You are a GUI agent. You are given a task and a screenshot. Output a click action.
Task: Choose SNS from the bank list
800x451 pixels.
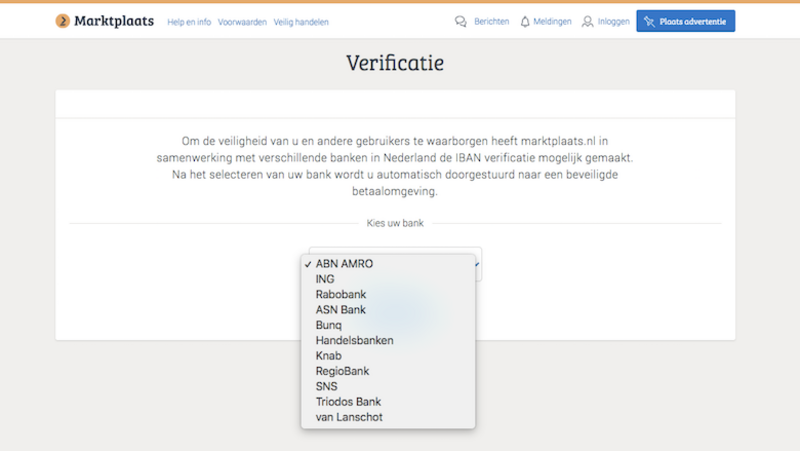coord(388,386)
